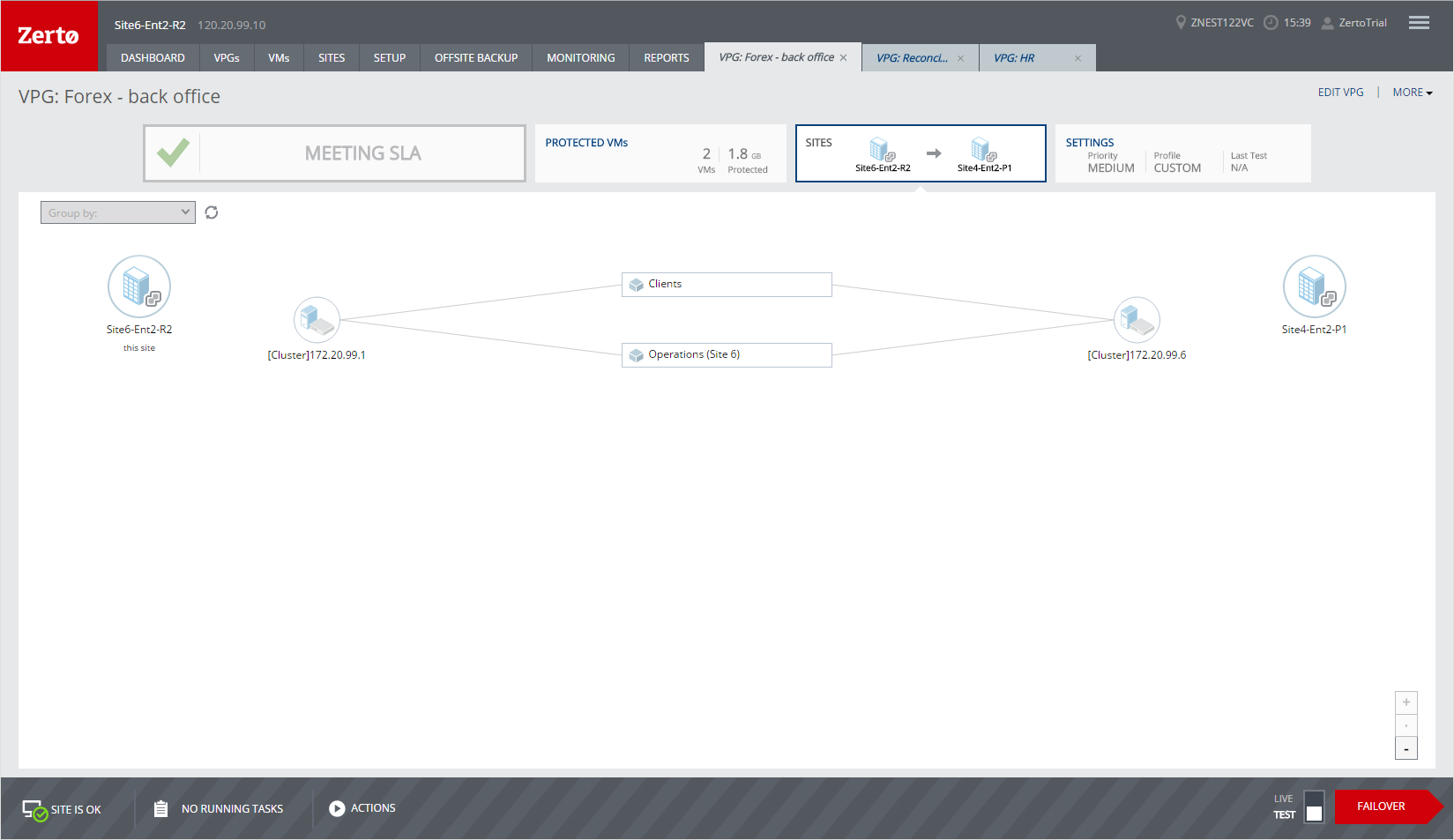Open the PROTECTED VMs panel
Image resolution: width=1454 pixels, height=840 pixels.
coord(660,153)
